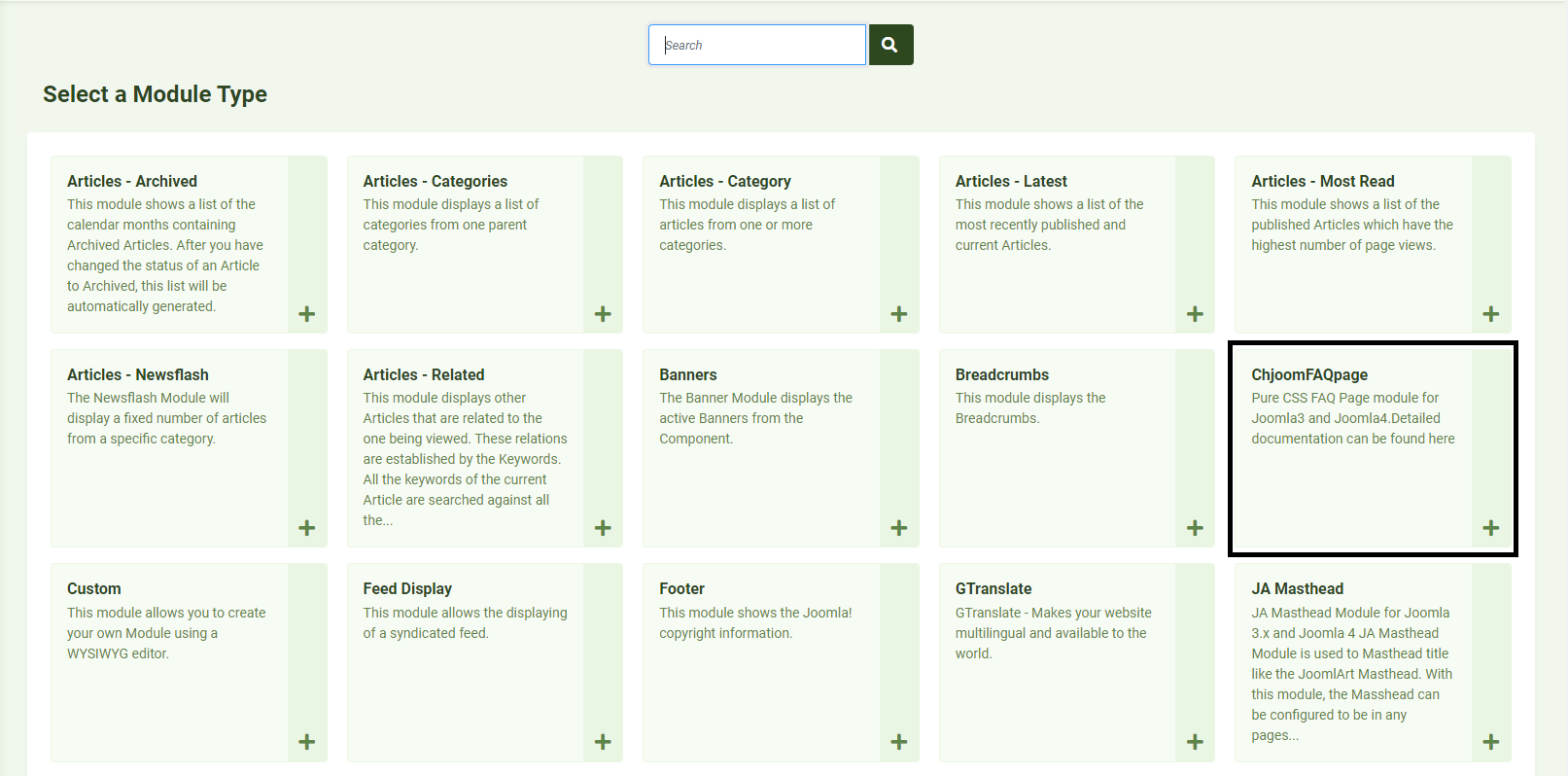Choose the Footer module title
This screenshot has height=776, width=1568.
[681, 588]
